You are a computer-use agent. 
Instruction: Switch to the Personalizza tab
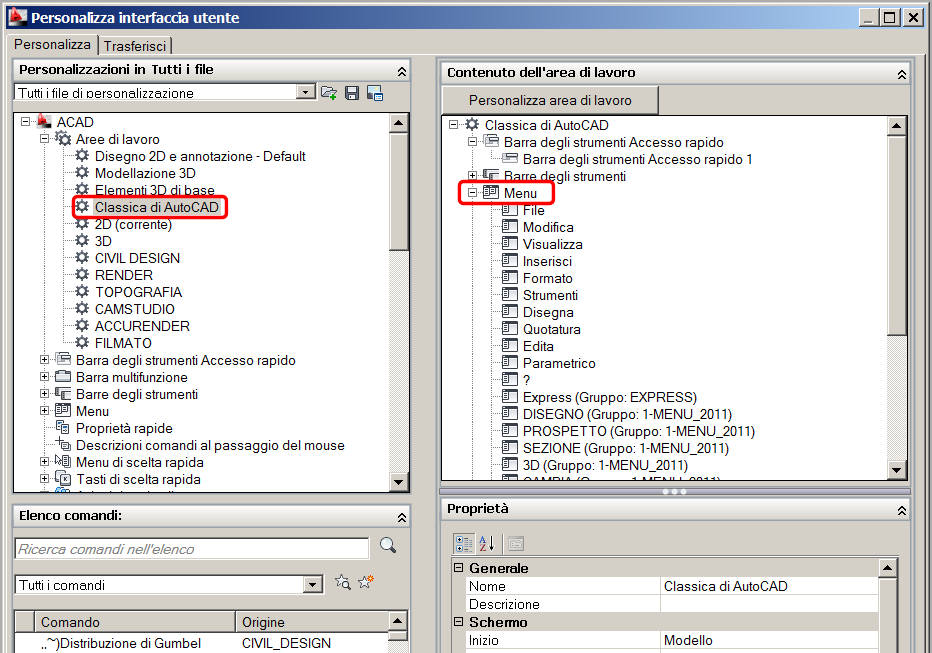[x=52, y=45]
